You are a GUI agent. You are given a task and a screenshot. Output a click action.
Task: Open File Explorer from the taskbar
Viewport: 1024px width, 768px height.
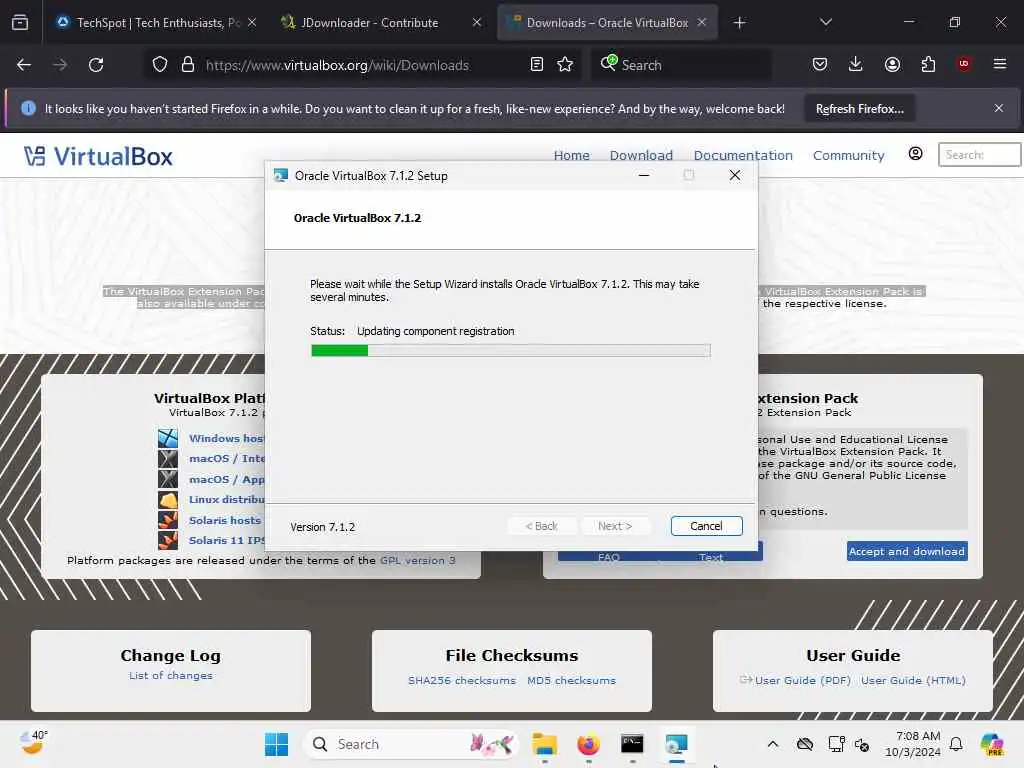(544, 744)
